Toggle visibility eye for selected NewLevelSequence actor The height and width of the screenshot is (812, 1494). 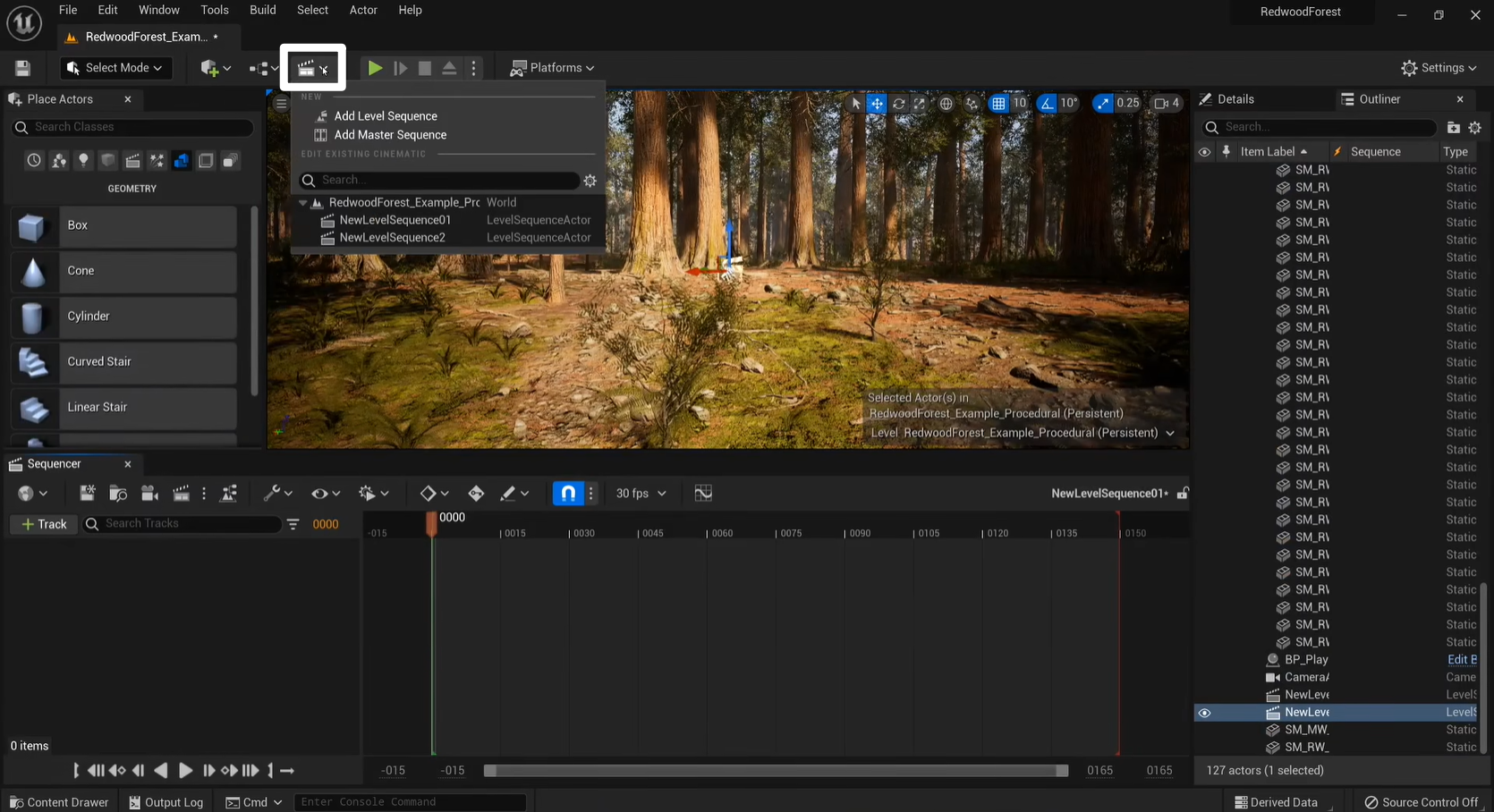pyautogui.click(x=1204, y=713)
